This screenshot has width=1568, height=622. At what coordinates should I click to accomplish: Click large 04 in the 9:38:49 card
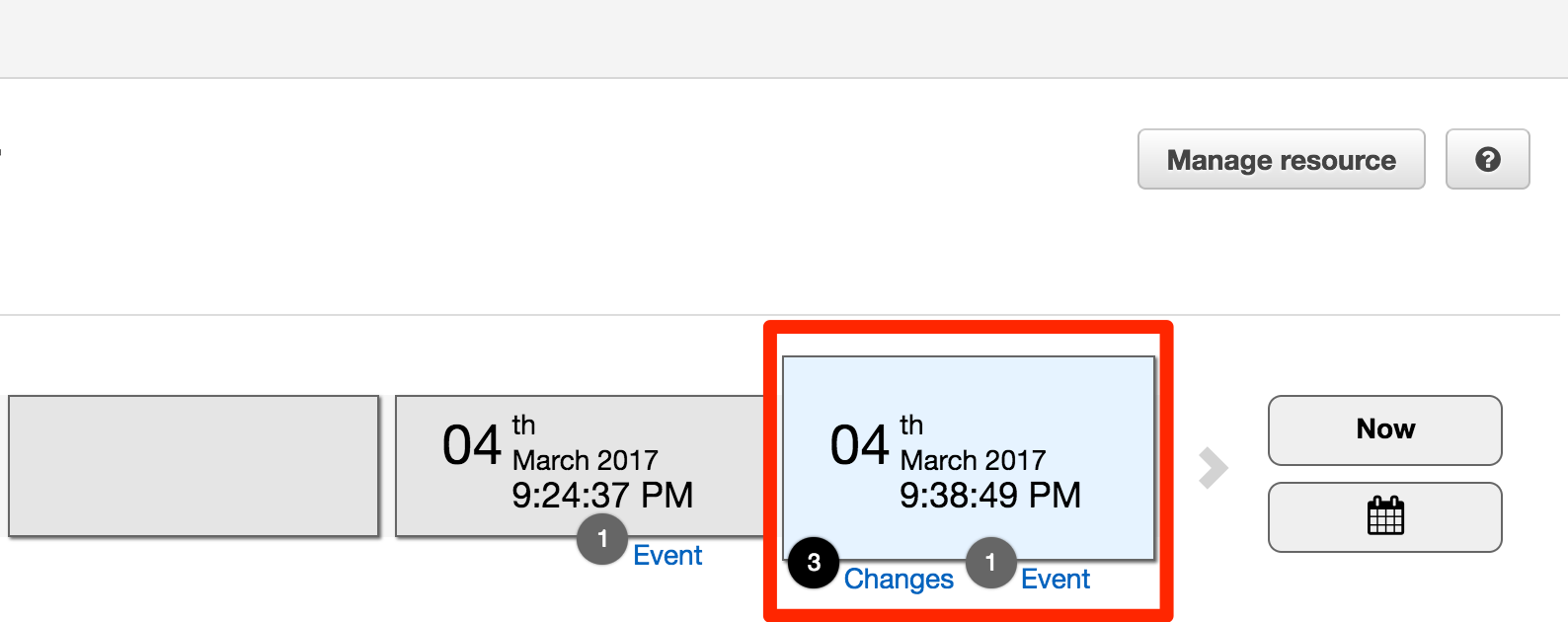click(860, 445)
